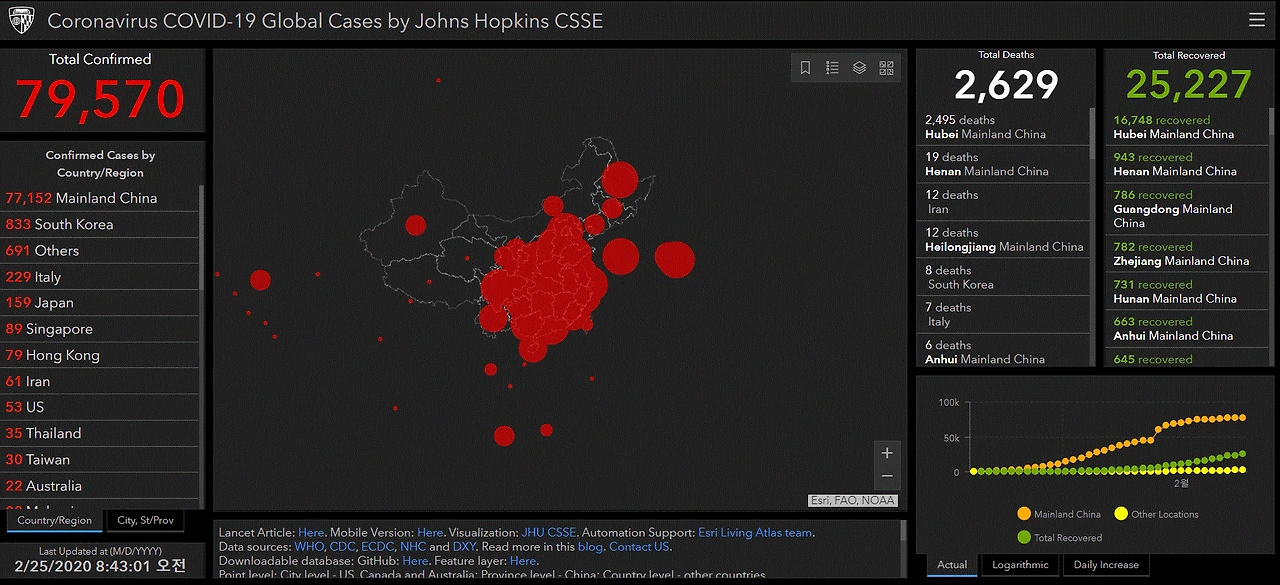Open the blog link
Viewport: 1280px width, 585px height.
click(590, 547)
